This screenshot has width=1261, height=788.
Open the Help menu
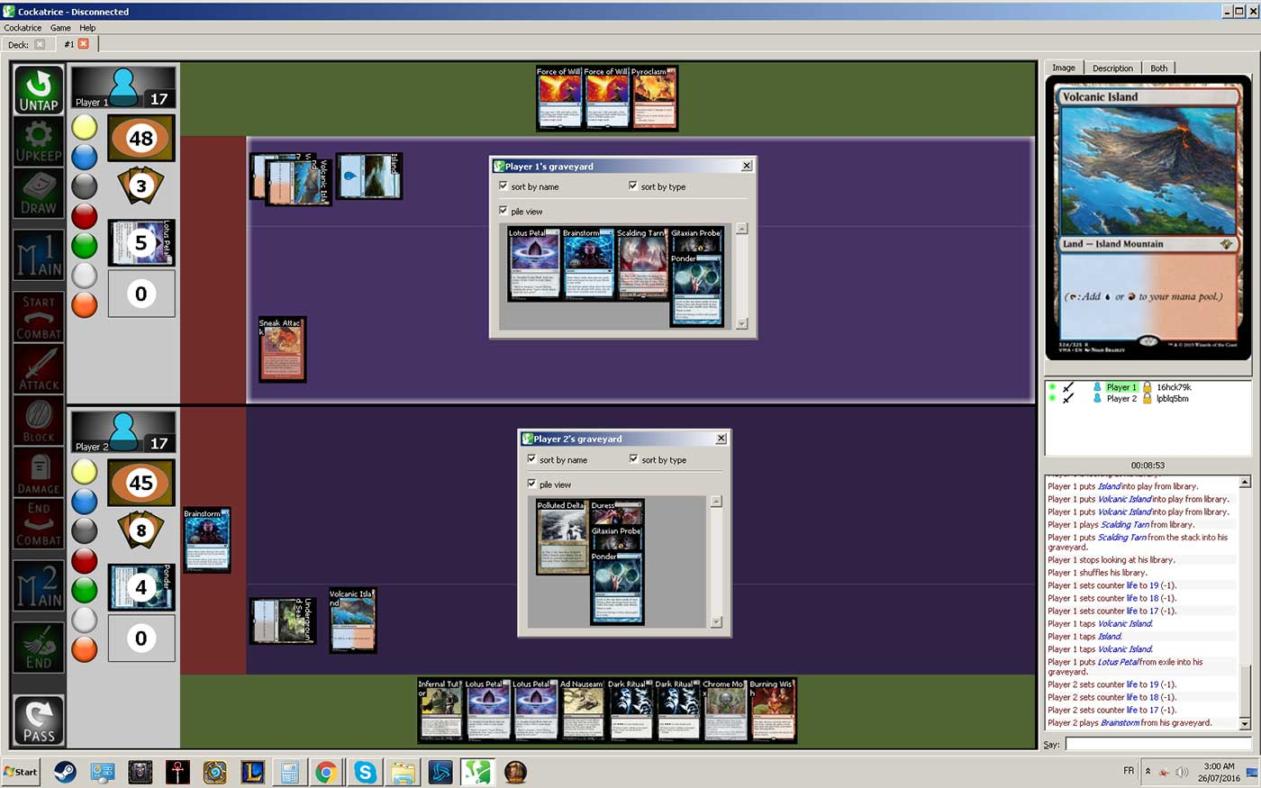click(87, 28)
